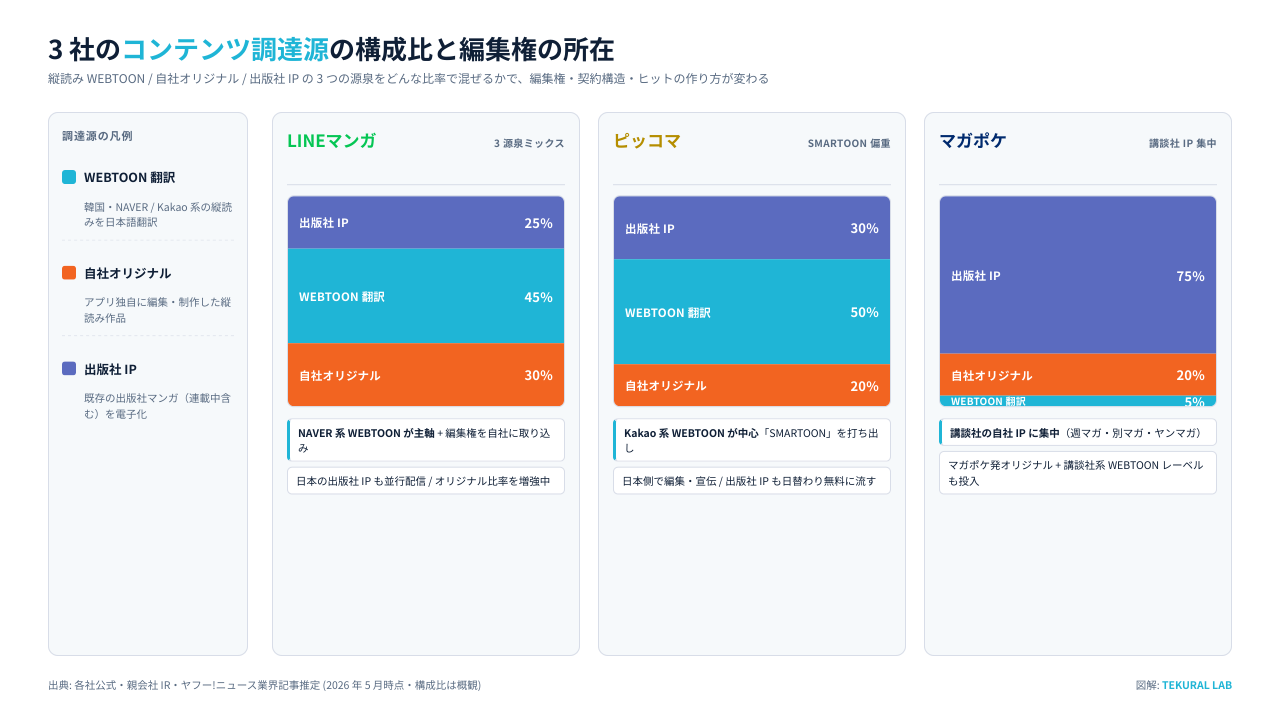The height and width of the screenshot is (720, 1280).
Task: Click the orange 自社オリジナル legend swatch
Action: coord(69,273)
